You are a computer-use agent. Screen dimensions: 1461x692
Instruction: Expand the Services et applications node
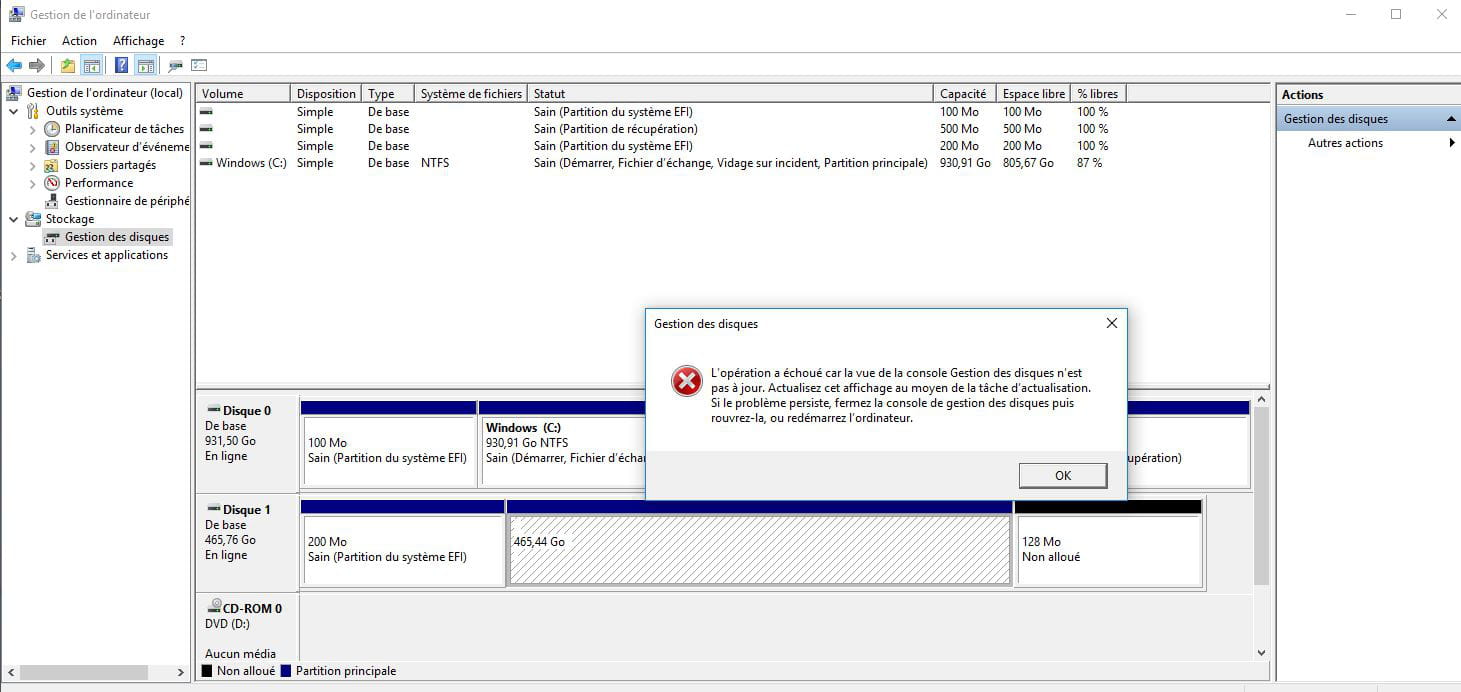[x=13, y=256]
